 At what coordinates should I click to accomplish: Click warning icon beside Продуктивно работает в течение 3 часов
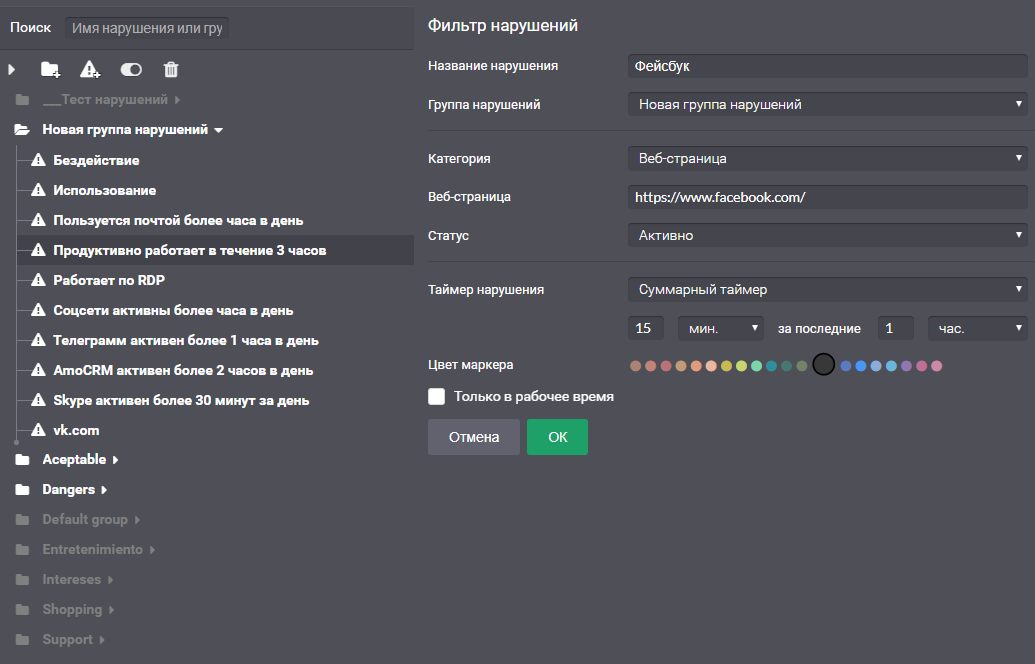pyautogui.click(x=38, y=250)
